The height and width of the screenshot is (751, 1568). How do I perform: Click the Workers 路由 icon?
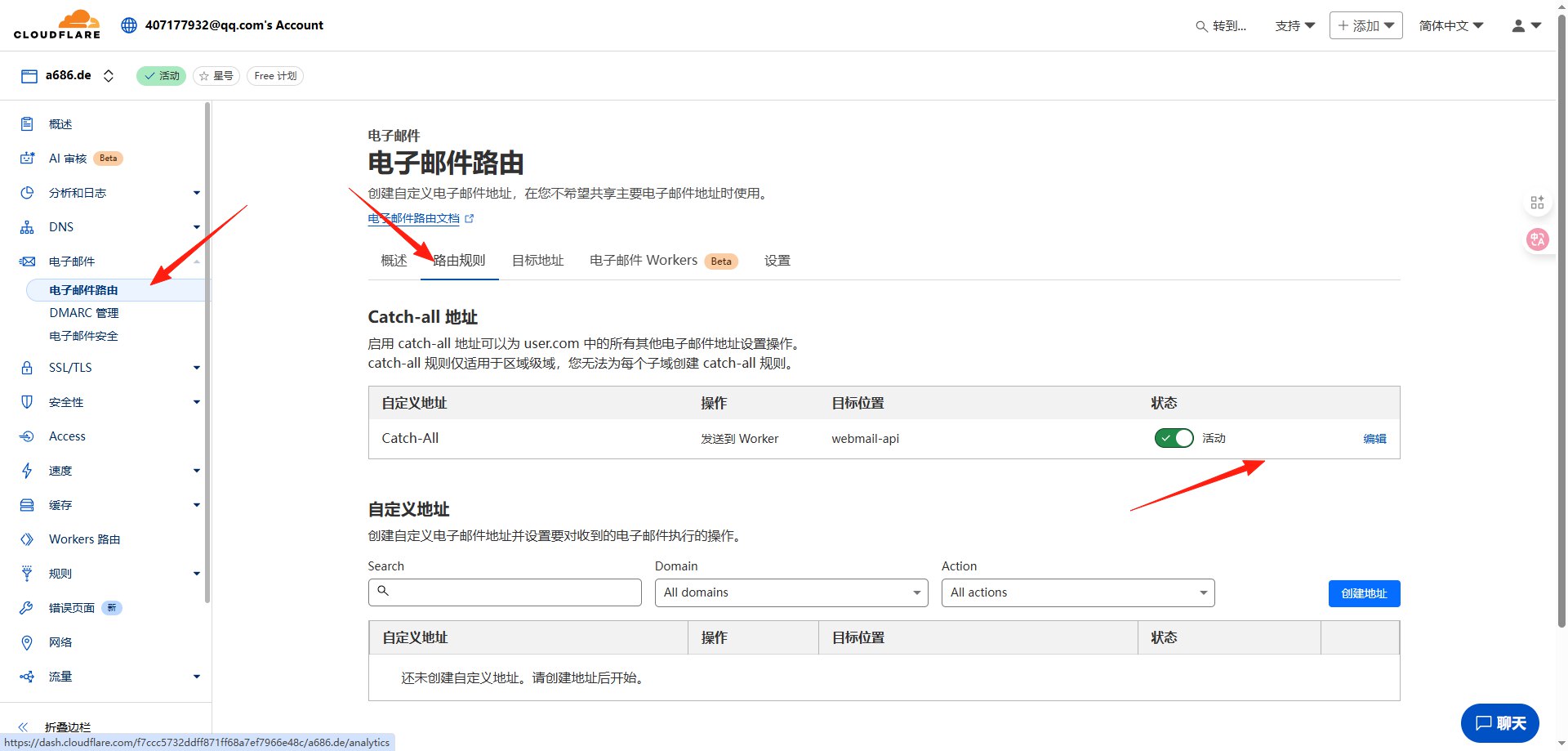(x=27, y=539)
